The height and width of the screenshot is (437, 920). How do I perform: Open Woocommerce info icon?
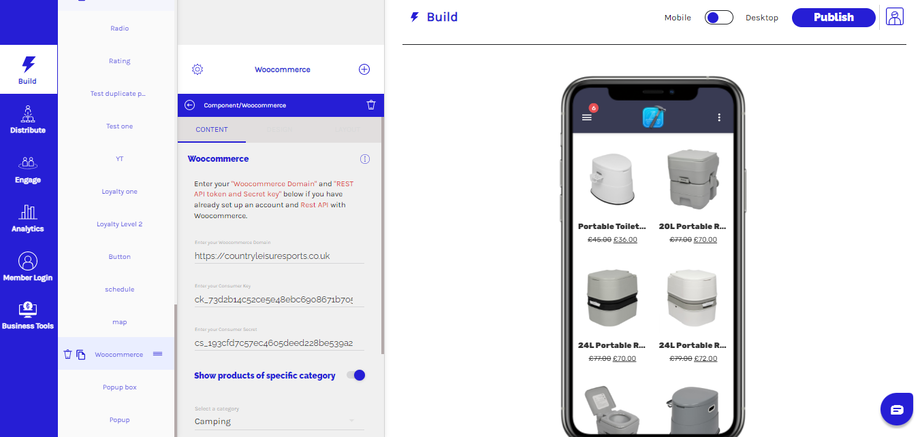click(x=365, y=159)
